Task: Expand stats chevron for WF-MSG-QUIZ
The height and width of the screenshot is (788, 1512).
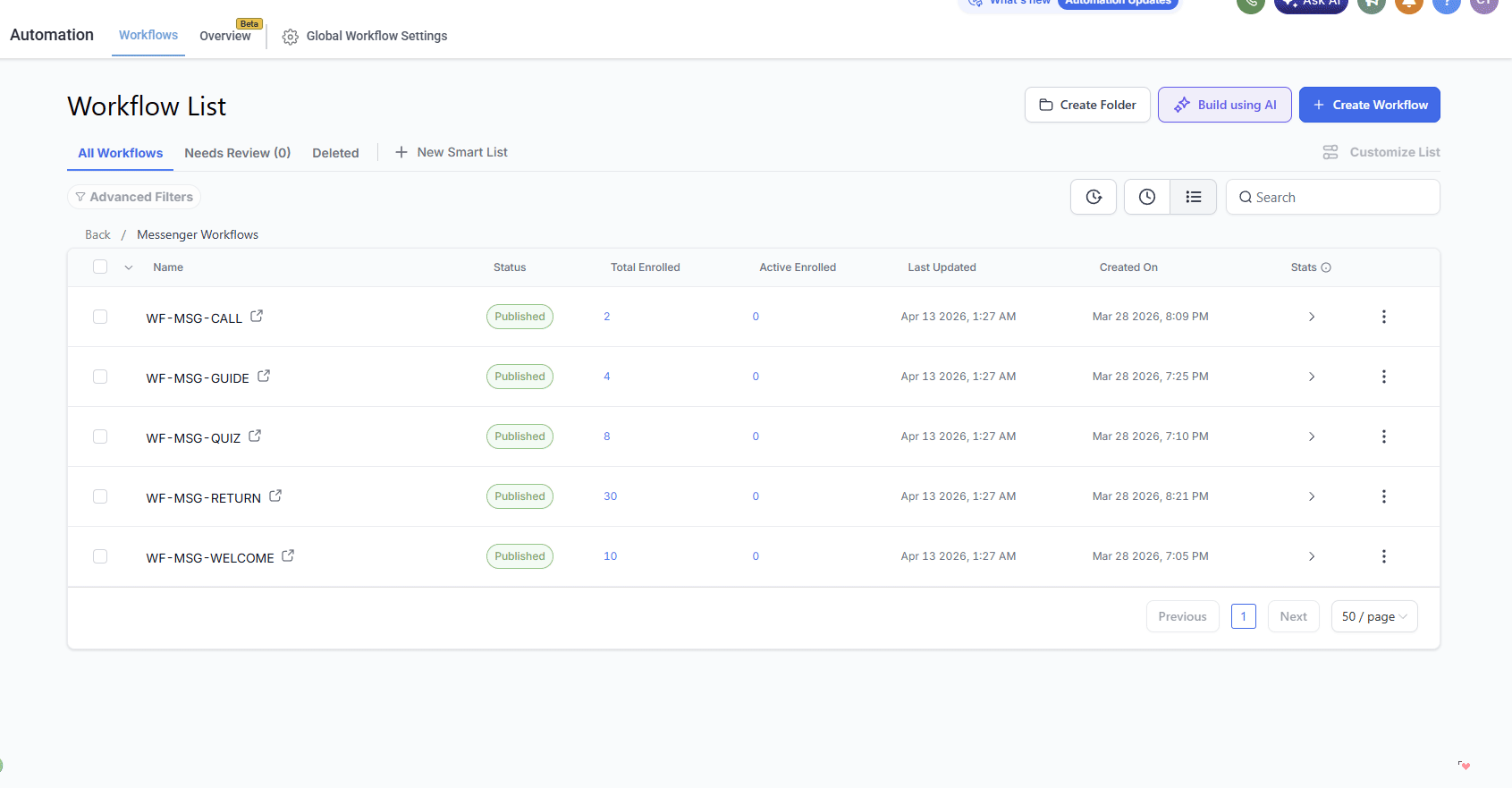Action: (x=1312, y=436)
